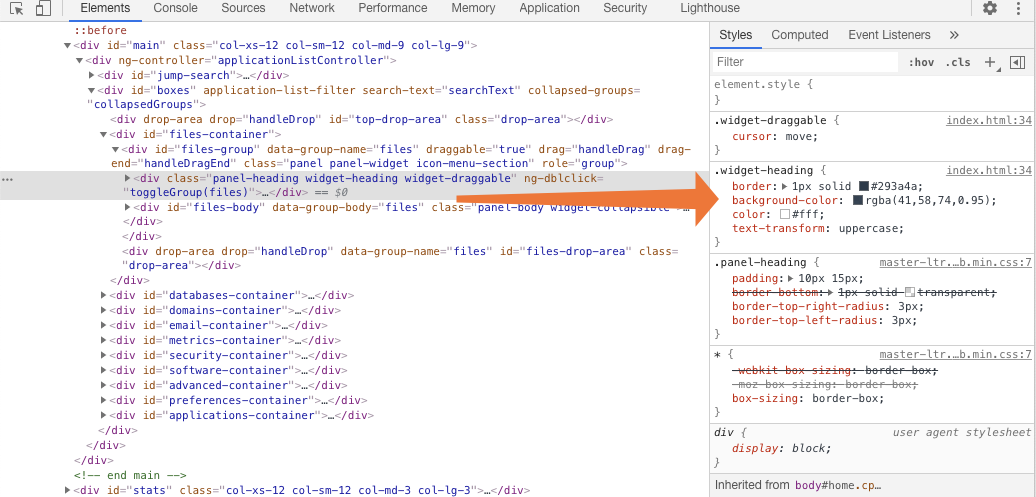1036x497 pixels.
Task: Click the computed styles sidebar toggle icon
Action: (x=1017, y=62)
